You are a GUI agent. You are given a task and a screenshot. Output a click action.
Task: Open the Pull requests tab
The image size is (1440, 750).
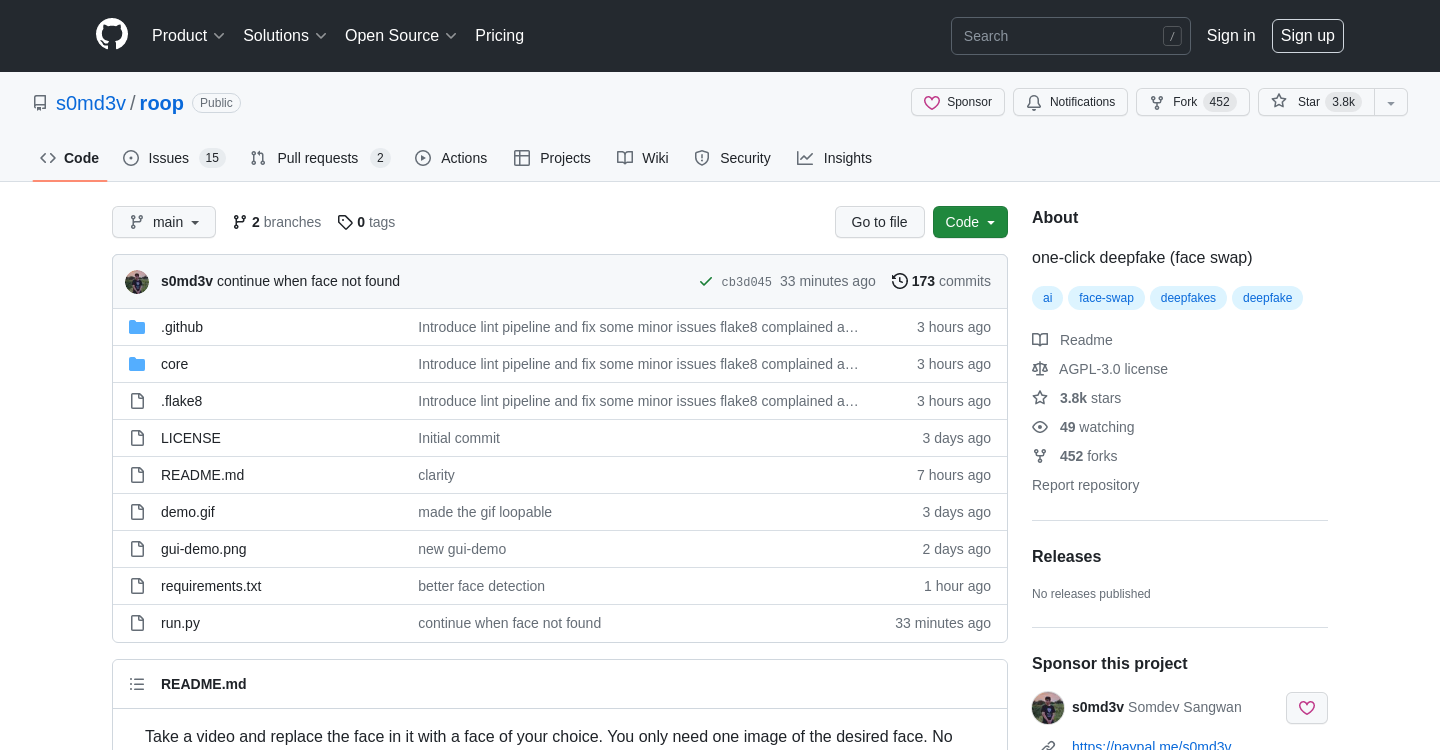point(320,158)
